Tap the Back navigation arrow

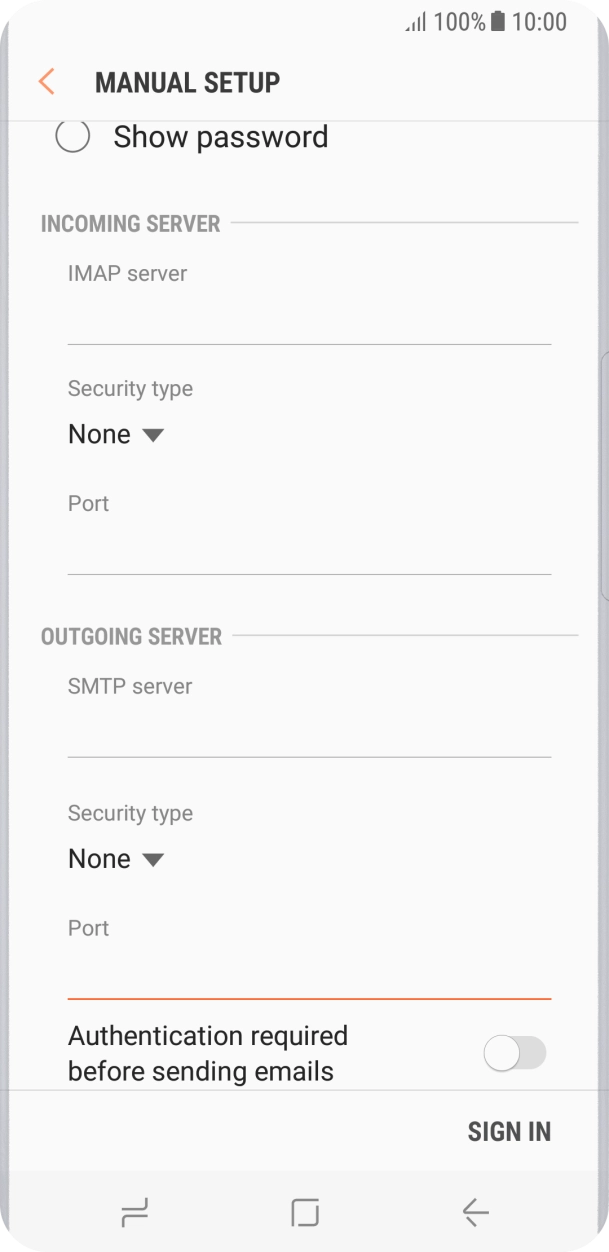(x=475, y=1211)
